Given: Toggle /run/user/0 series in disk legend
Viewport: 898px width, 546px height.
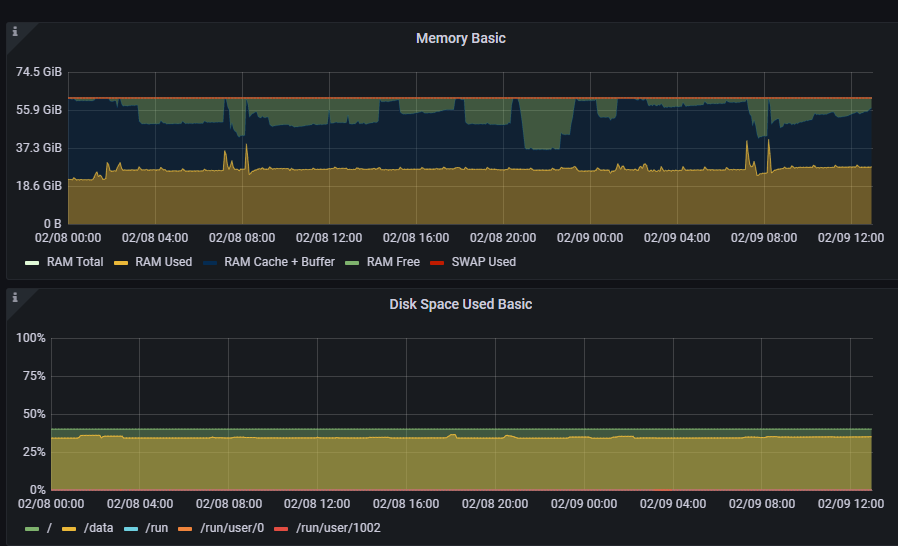Looking at the screenshot, I should coord(232,528).
